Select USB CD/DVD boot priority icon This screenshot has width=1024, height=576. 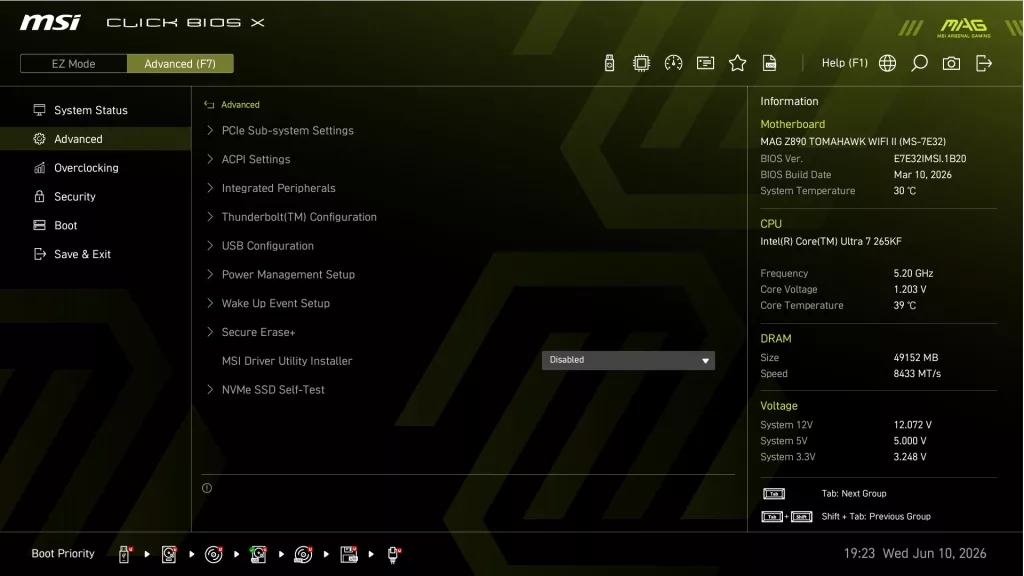click(303, 554)
